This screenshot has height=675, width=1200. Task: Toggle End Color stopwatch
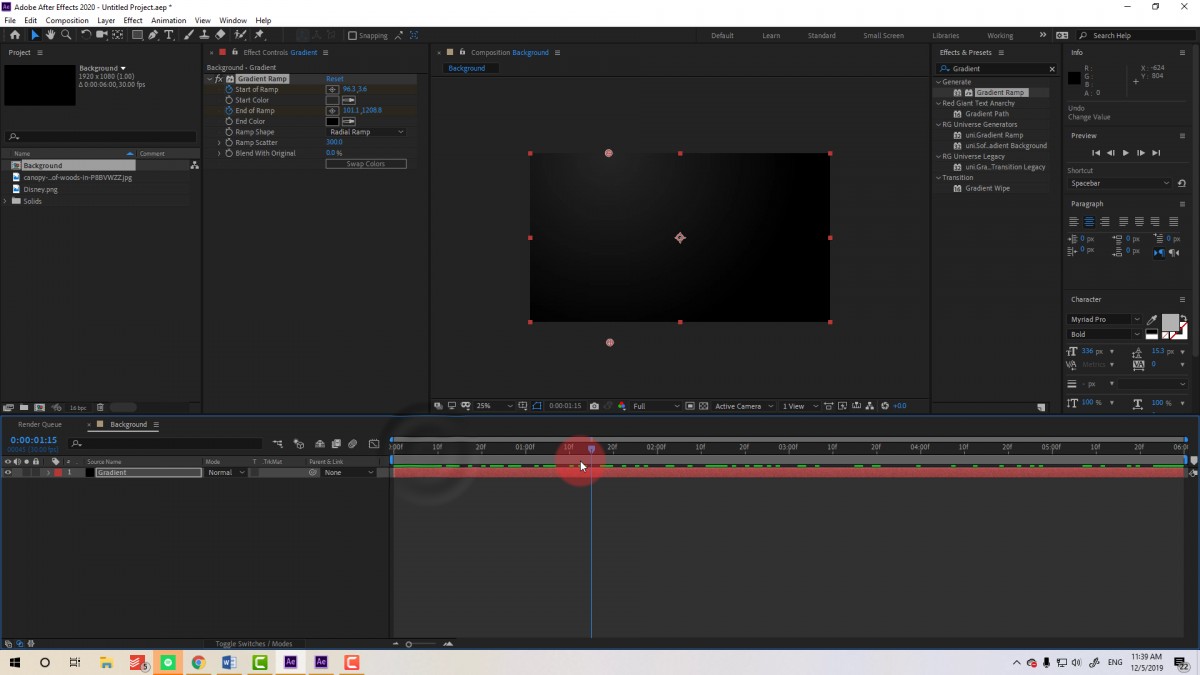coord(229,121)
